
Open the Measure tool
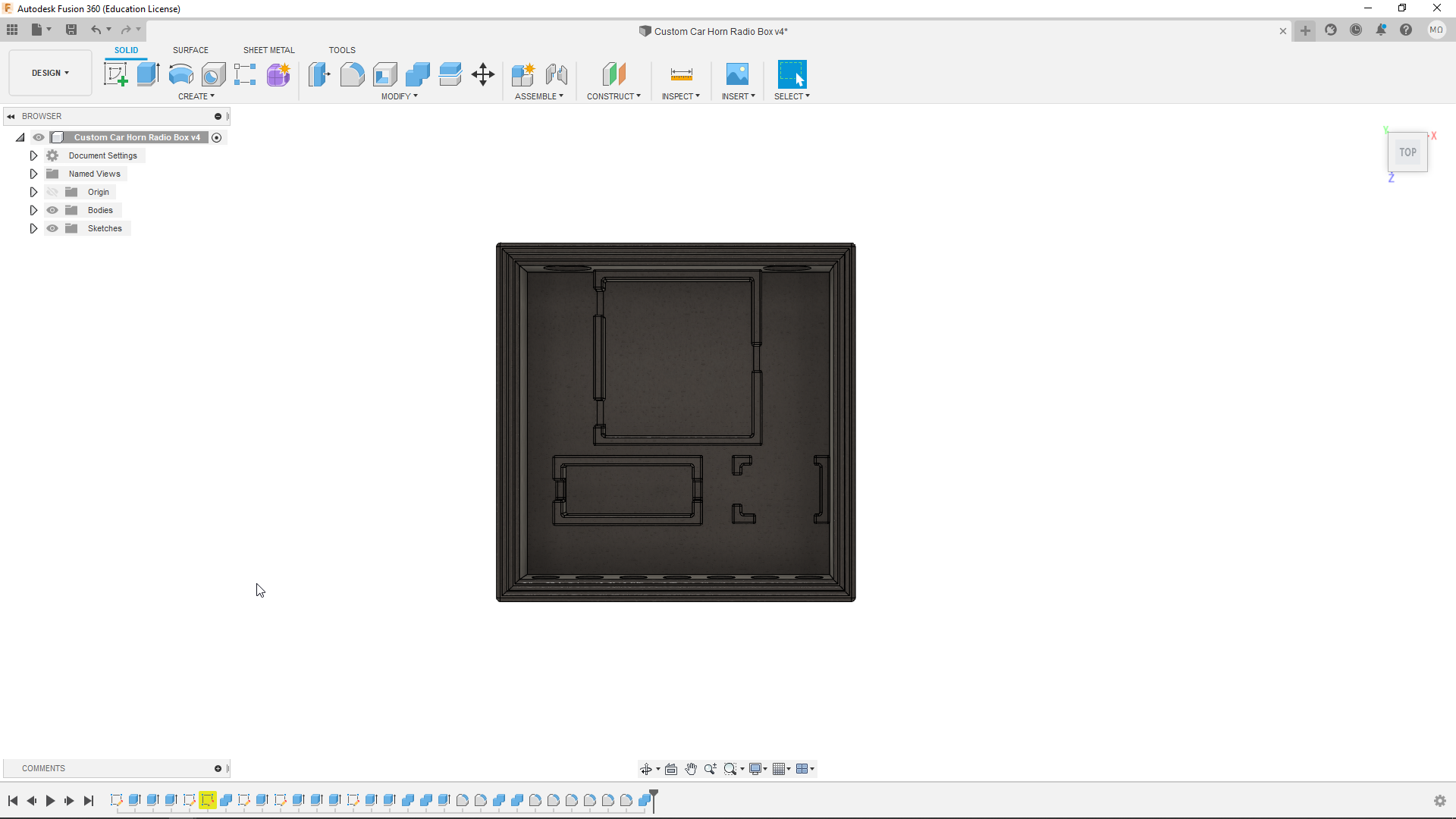coord(681,74)
